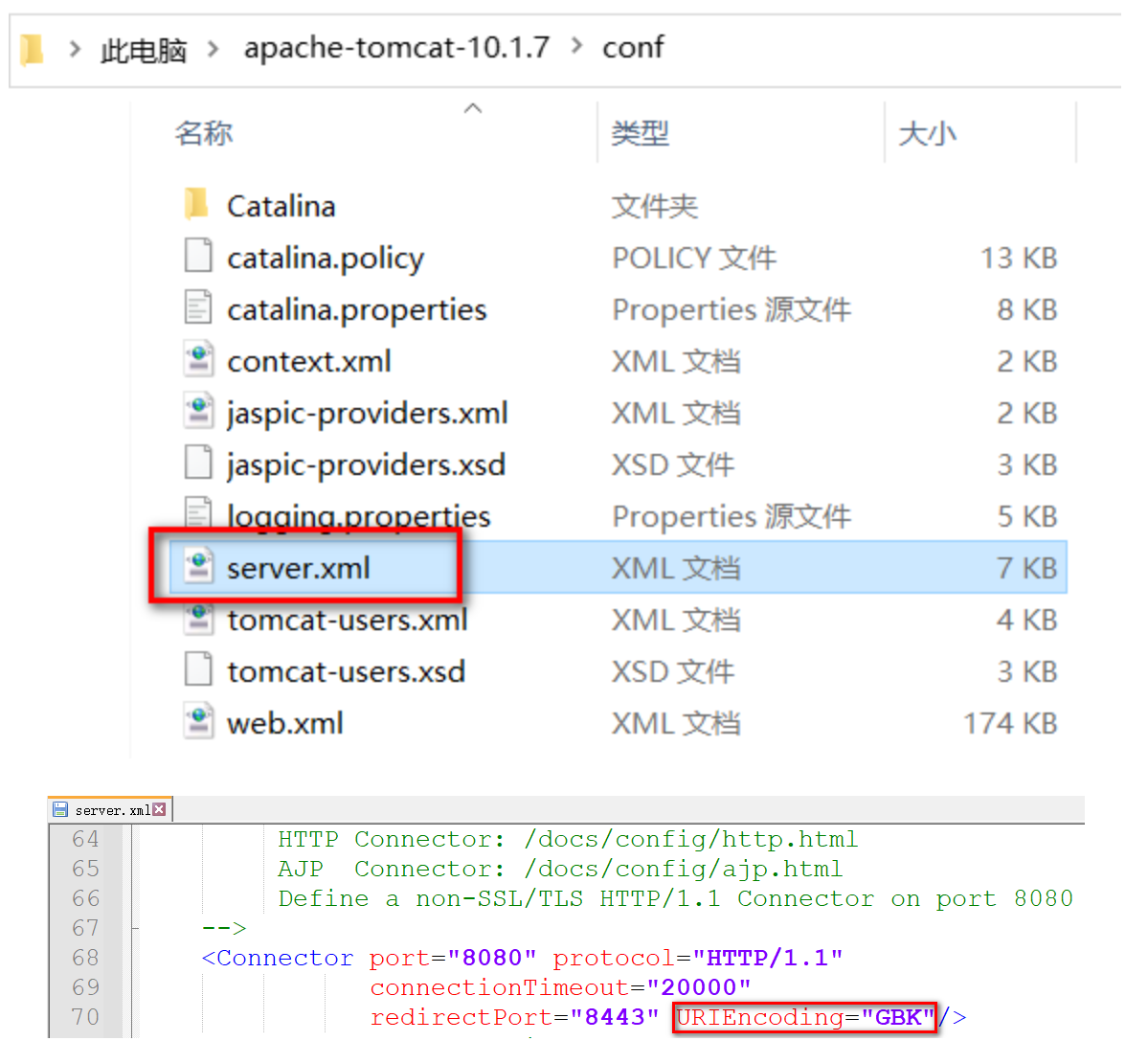Click the tomcat-users.xml file icon
Image resolution: width=1148 pixels, height=1041 pixels.
(x=198, y=620)
